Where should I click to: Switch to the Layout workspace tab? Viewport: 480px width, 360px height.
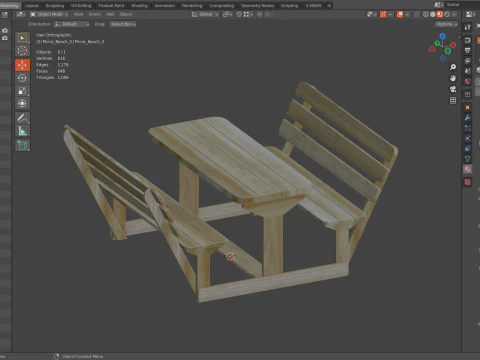pyautogui.click(x=32, y=6)
